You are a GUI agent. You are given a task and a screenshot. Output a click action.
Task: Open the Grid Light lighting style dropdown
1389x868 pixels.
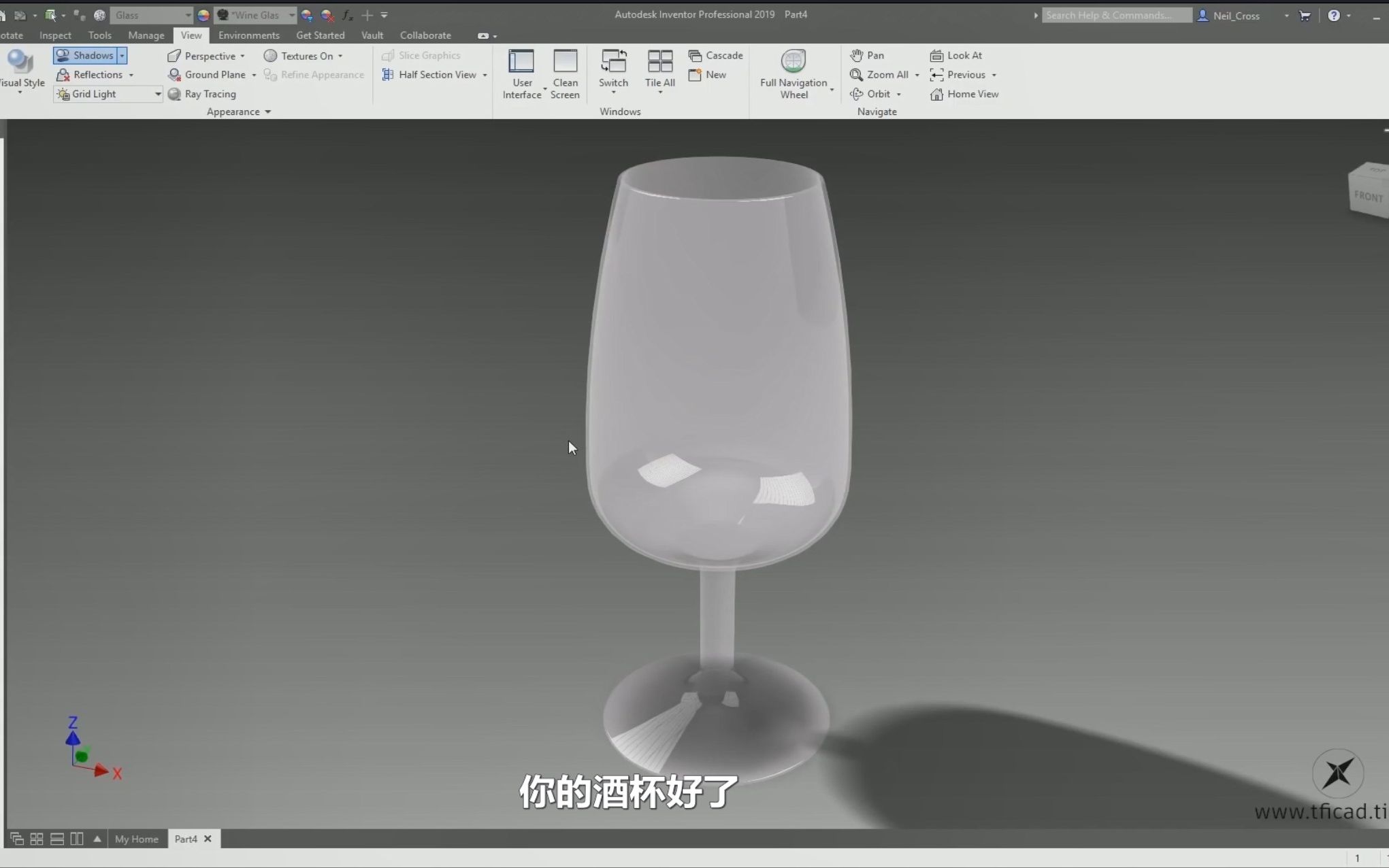click(157, 95)
